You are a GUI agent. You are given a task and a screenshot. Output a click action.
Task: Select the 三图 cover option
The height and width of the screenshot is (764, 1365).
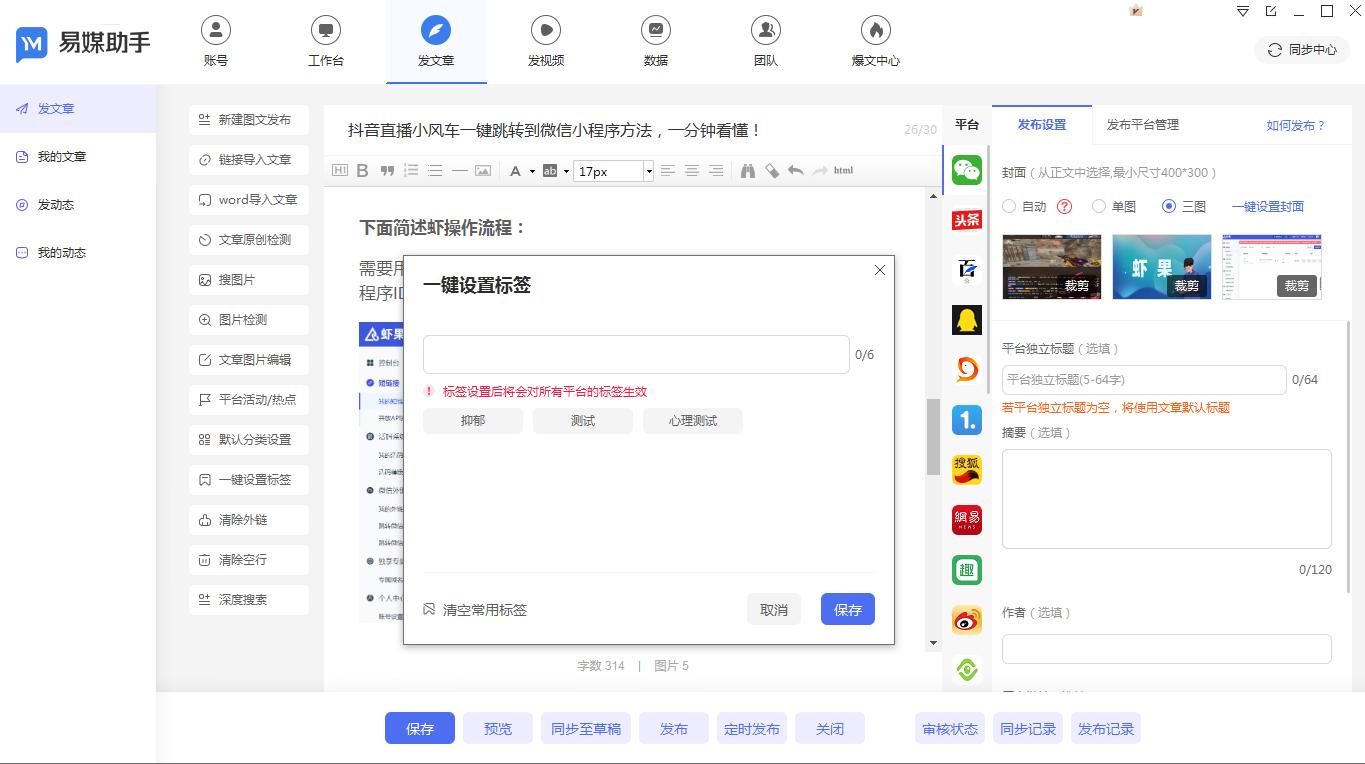(1168, 206)
